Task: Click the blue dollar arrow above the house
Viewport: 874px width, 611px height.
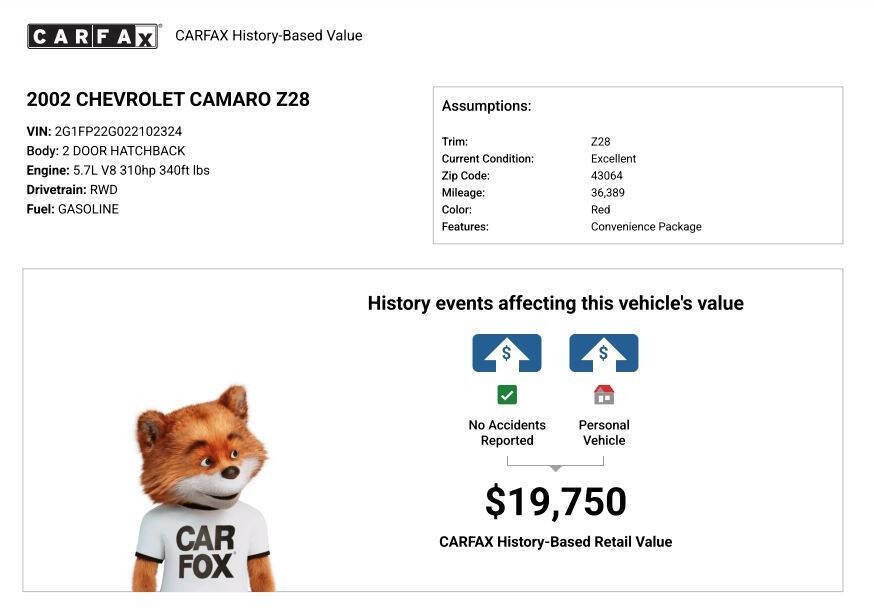Action: (604, 353)
